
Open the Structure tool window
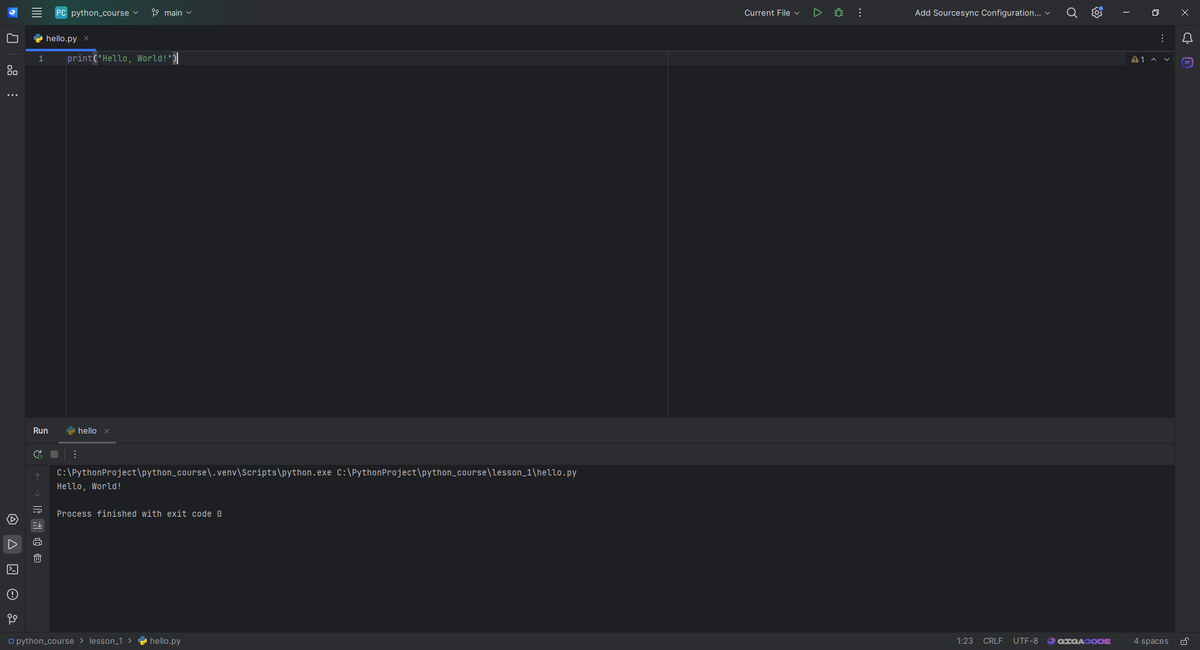tap(12, 70)
